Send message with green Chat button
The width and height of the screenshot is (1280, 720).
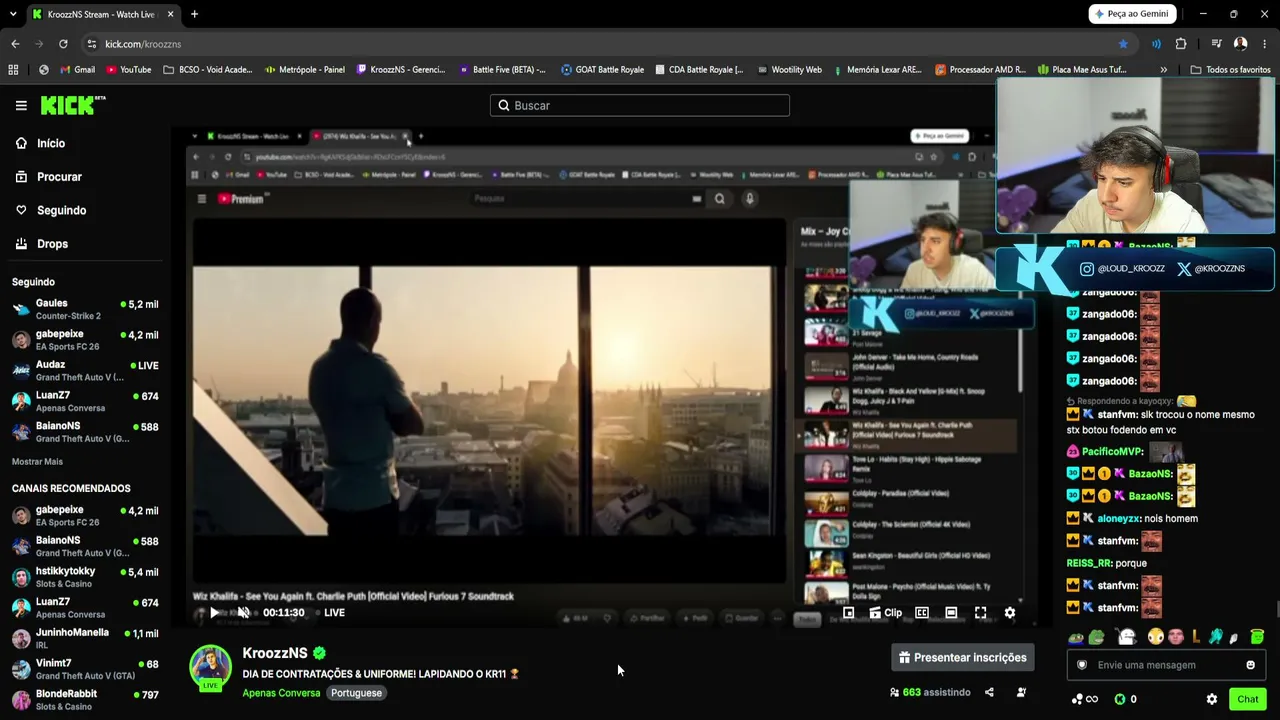1247,700
